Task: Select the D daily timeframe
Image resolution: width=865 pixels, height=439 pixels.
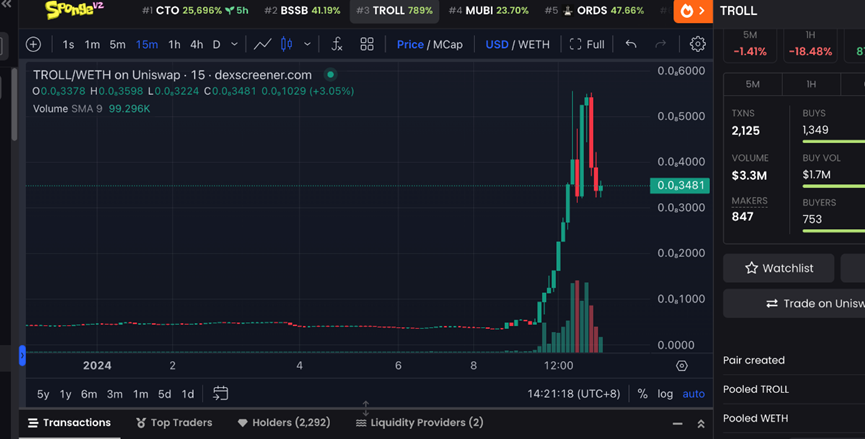Action: (x=217, y=44)
